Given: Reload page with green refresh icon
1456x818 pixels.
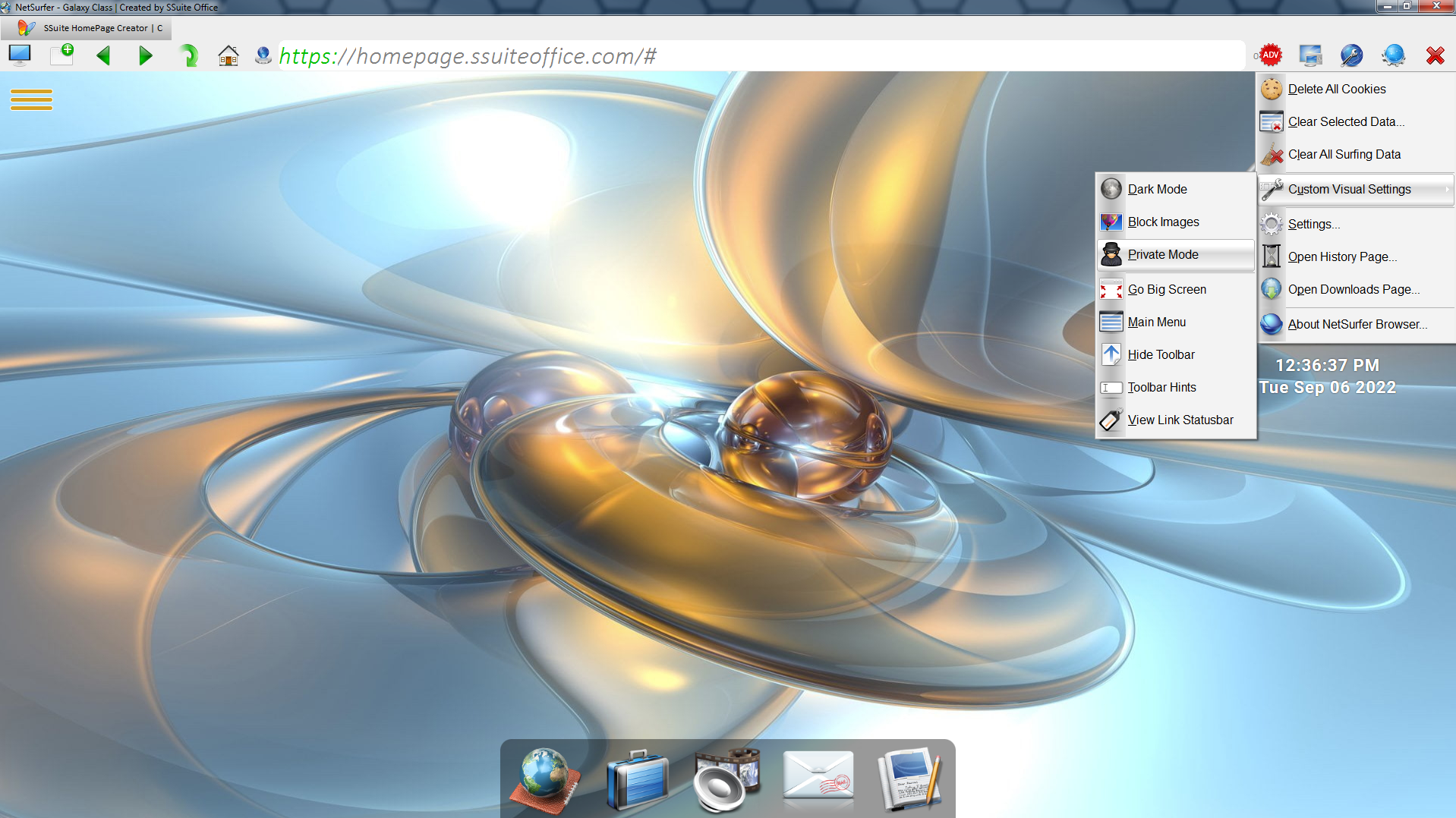Looking at the screenshot, I should point(188,56).
